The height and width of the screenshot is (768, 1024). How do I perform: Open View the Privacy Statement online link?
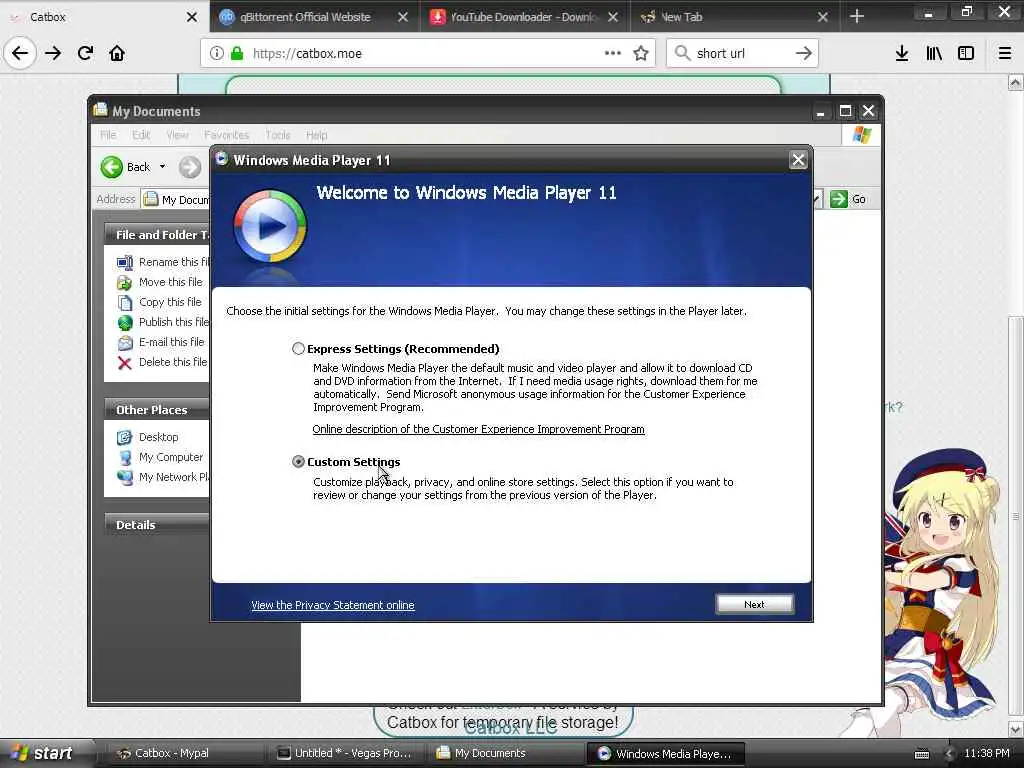(332, 605)
